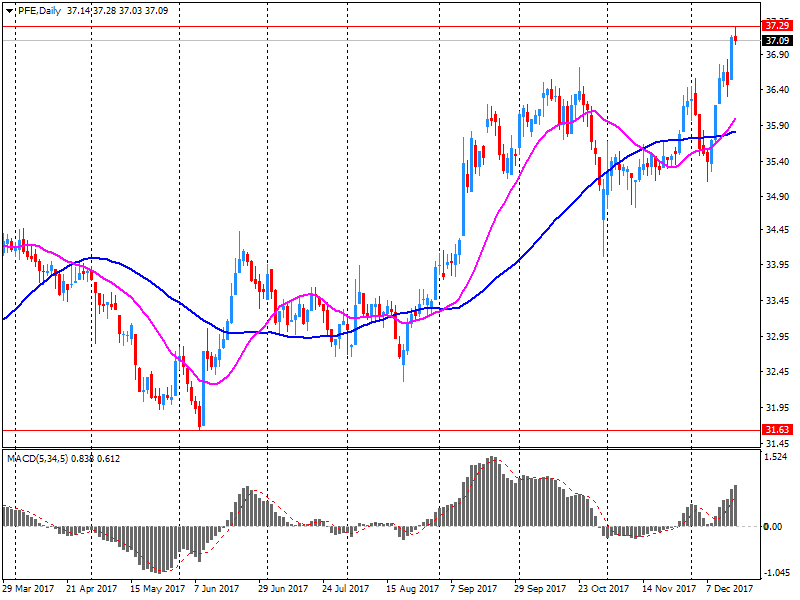This screenshot has height=600, width=800.
Task: Click the PFE,Daily chart title
Action: pyautogui.click(x=39, y=11)
